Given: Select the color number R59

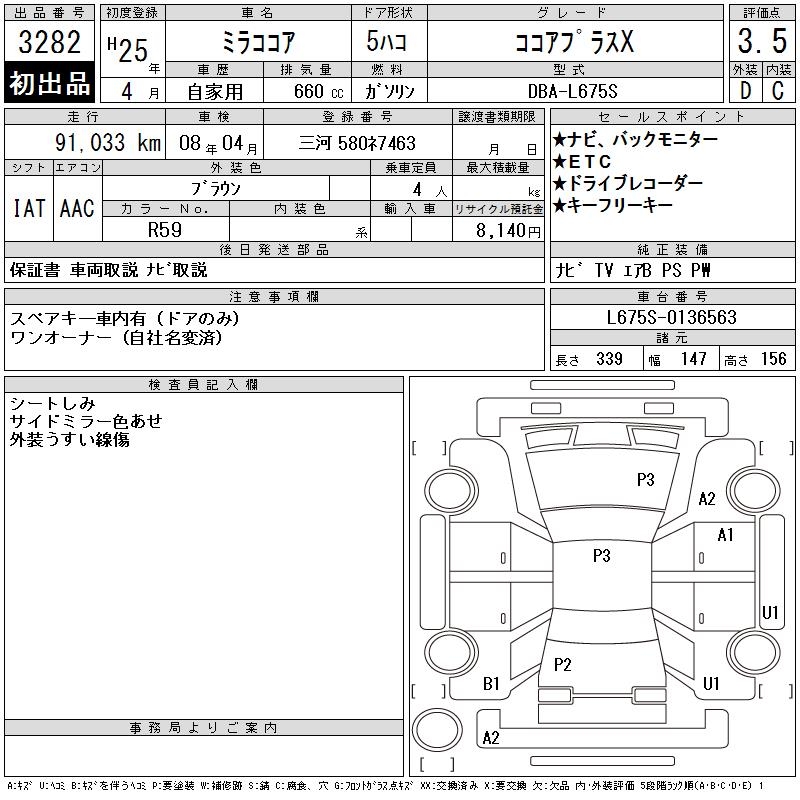Looking at the screenshot, I should pyautogui.click(x=165, y=230).
